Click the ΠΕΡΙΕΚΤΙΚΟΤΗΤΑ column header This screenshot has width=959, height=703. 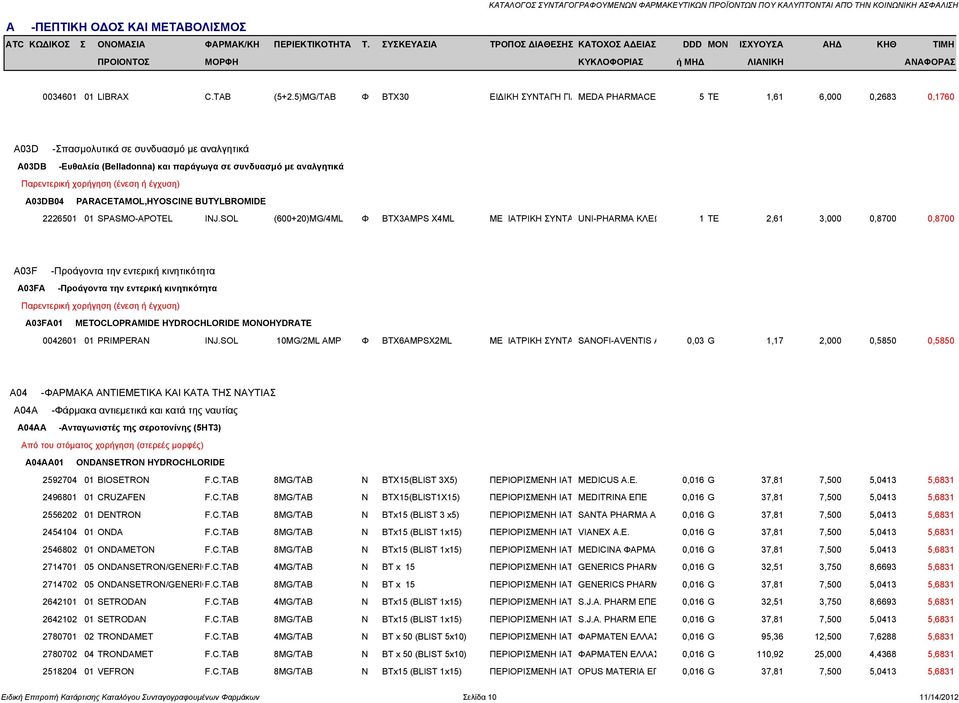point(312,45)
